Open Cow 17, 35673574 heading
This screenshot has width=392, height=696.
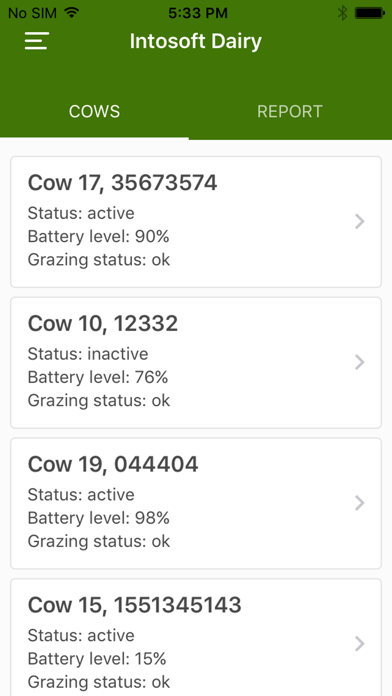(x=123, y=183)
